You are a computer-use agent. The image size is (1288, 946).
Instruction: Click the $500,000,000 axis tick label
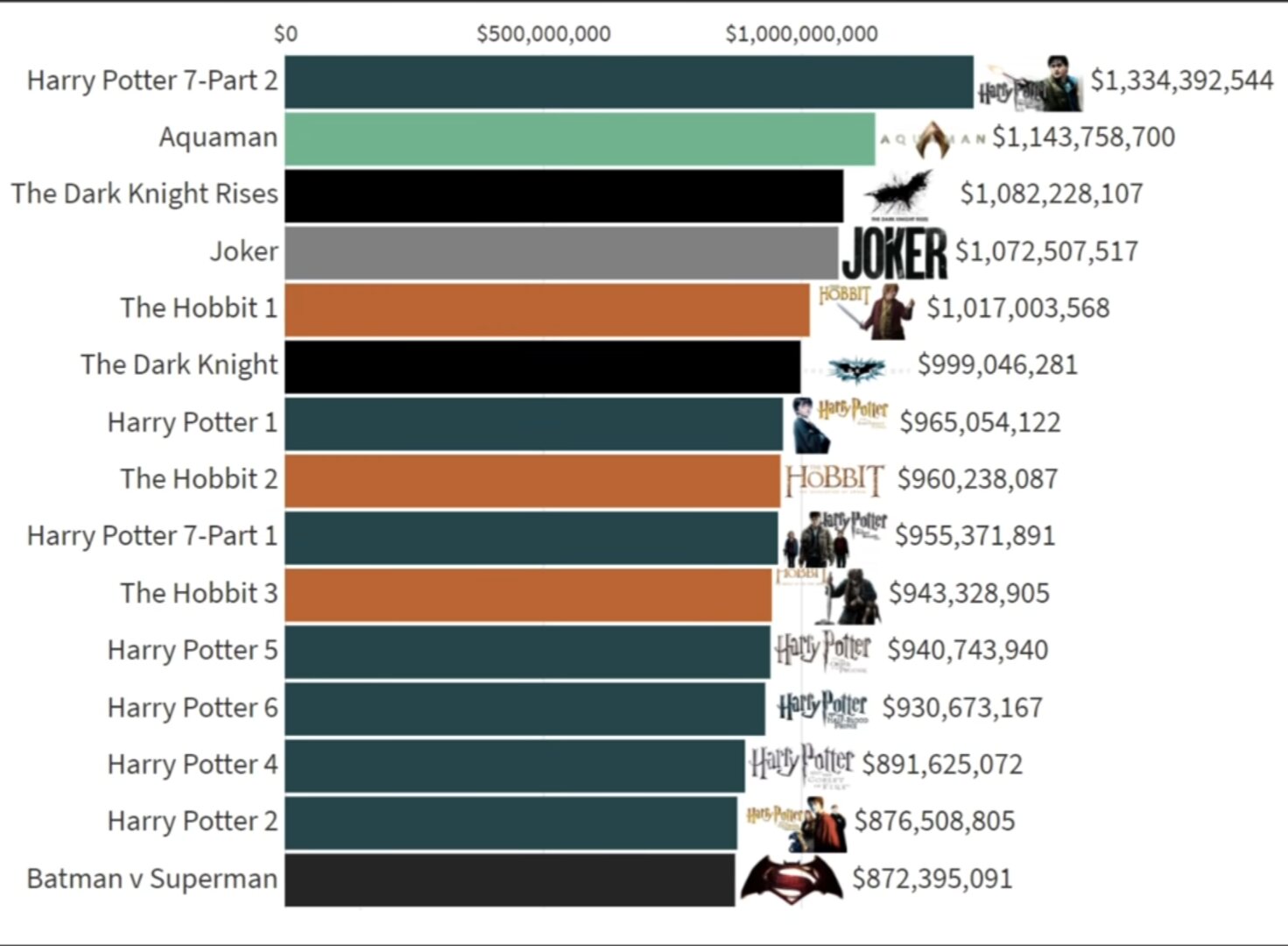click(544, 34)
